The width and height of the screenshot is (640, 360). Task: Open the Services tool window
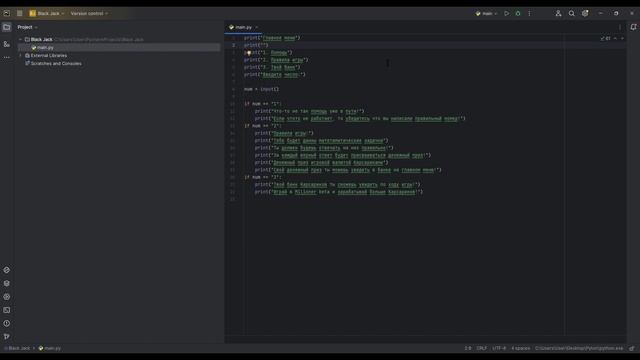[7, 297]
